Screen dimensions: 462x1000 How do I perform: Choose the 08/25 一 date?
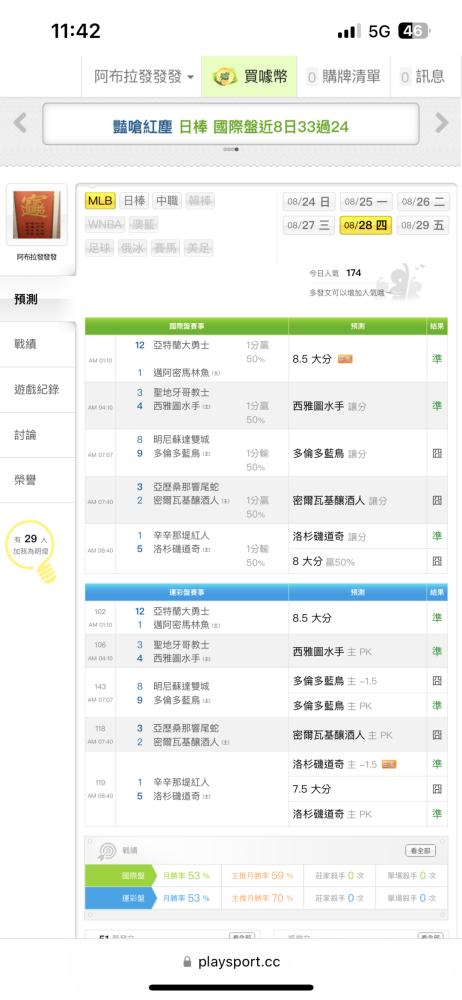pos(366,202)
